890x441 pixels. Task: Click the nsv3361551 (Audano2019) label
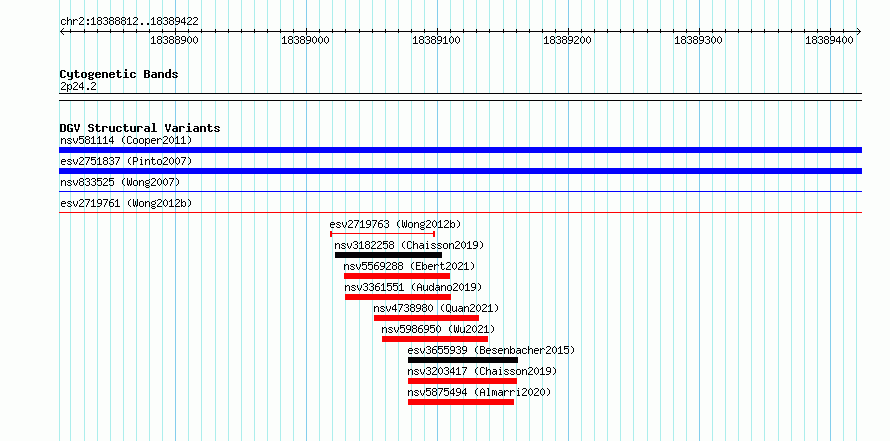413,287
